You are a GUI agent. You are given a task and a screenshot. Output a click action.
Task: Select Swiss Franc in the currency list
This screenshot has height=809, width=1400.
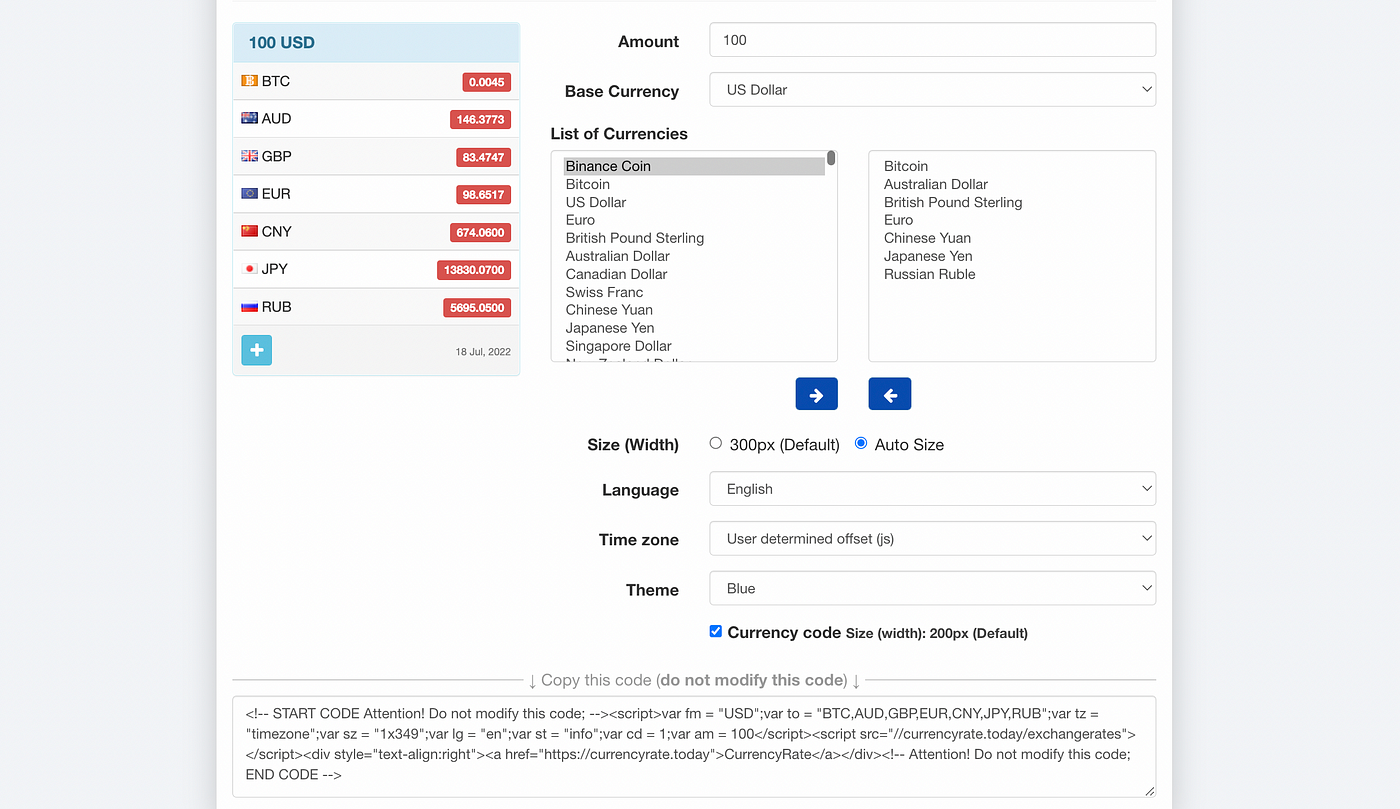point(694,292)
